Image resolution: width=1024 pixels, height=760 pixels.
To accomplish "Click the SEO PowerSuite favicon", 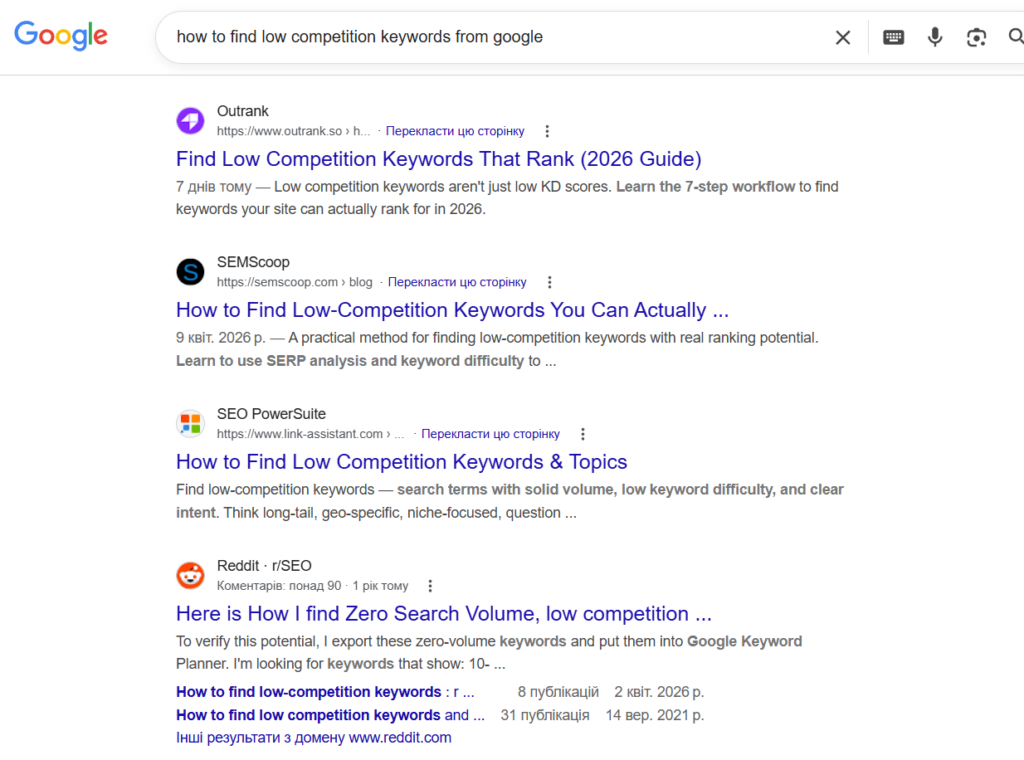I will [190, 423].
